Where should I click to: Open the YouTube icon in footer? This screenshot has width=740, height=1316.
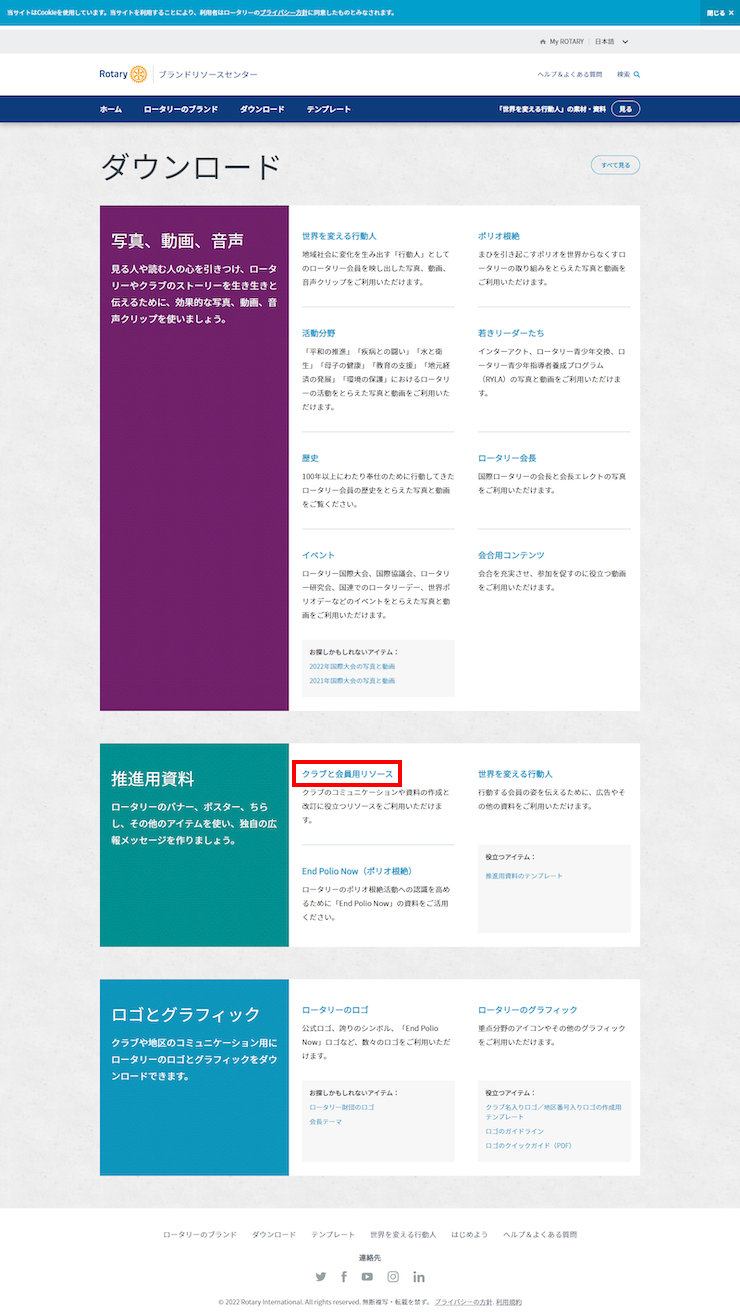[x=367, y=1277]
